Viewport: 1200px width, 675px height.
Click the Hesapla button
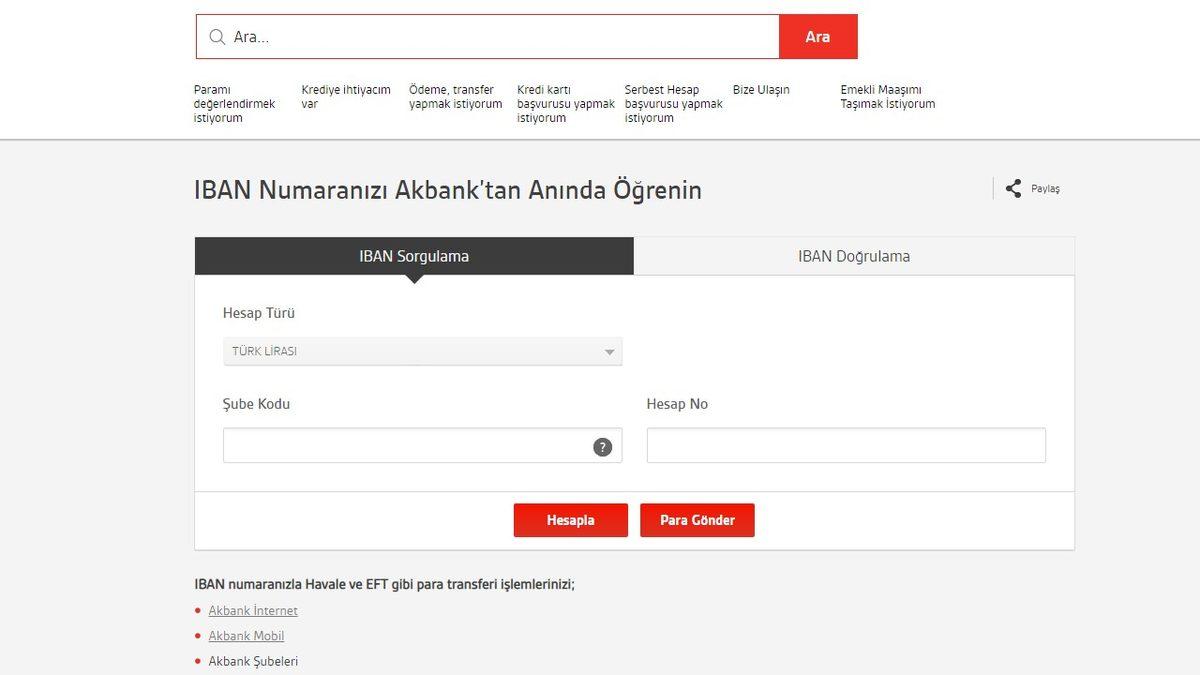pos(570,520)
